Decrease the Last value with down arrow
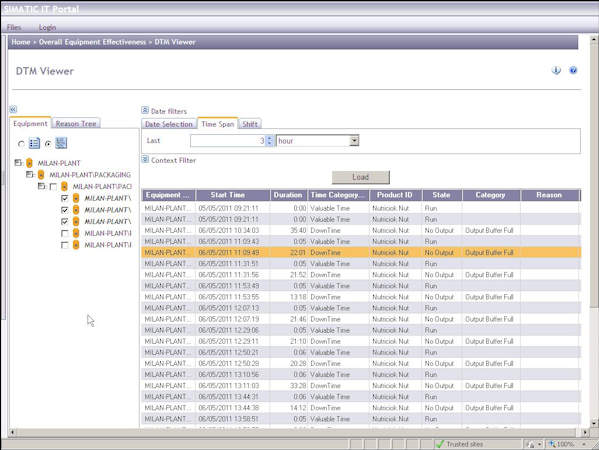The width and height of the screenshot is (599, 450). pos(270,143)
